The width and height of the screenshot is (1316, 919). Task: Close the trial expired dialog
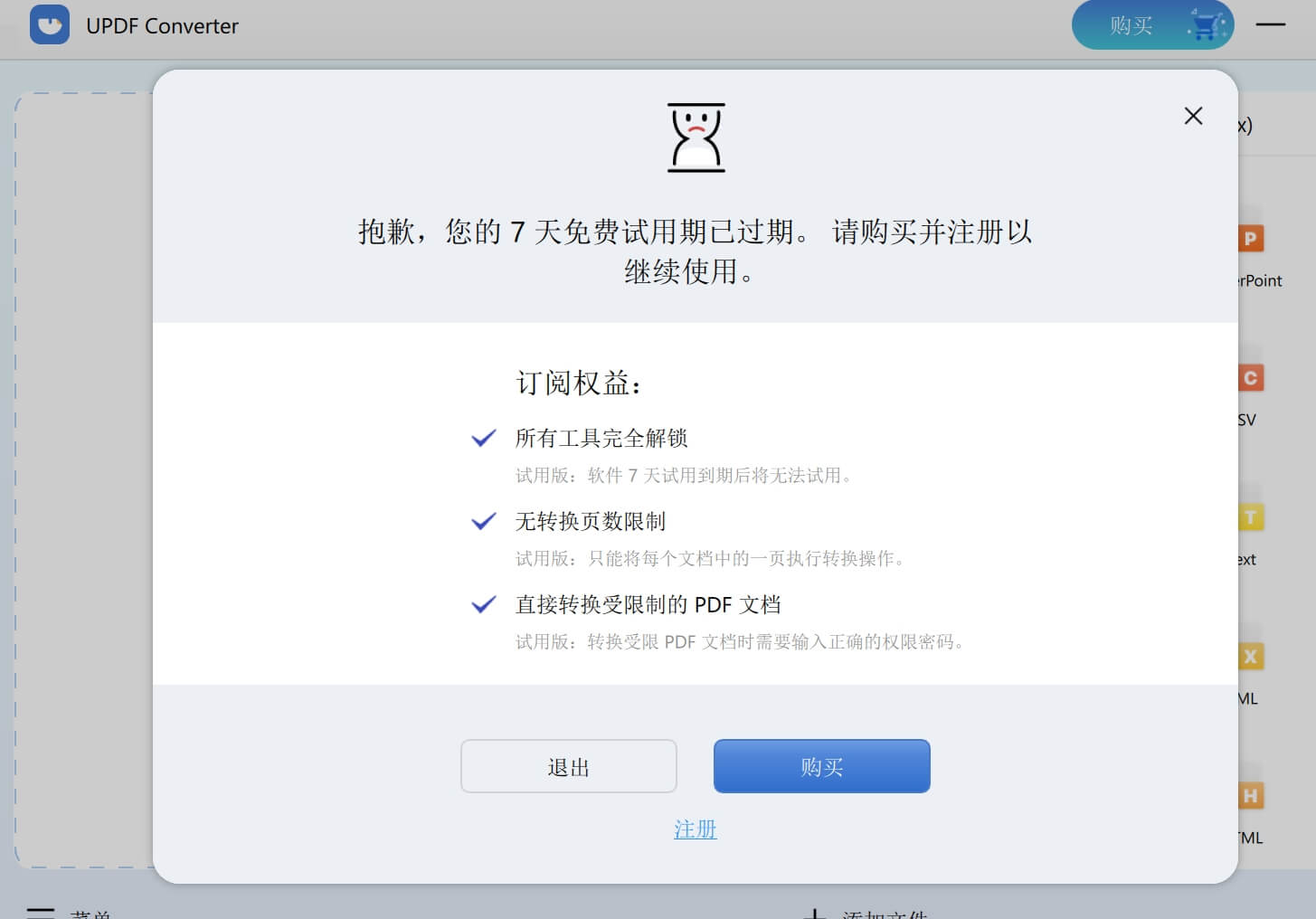[x=1193, y=116]
